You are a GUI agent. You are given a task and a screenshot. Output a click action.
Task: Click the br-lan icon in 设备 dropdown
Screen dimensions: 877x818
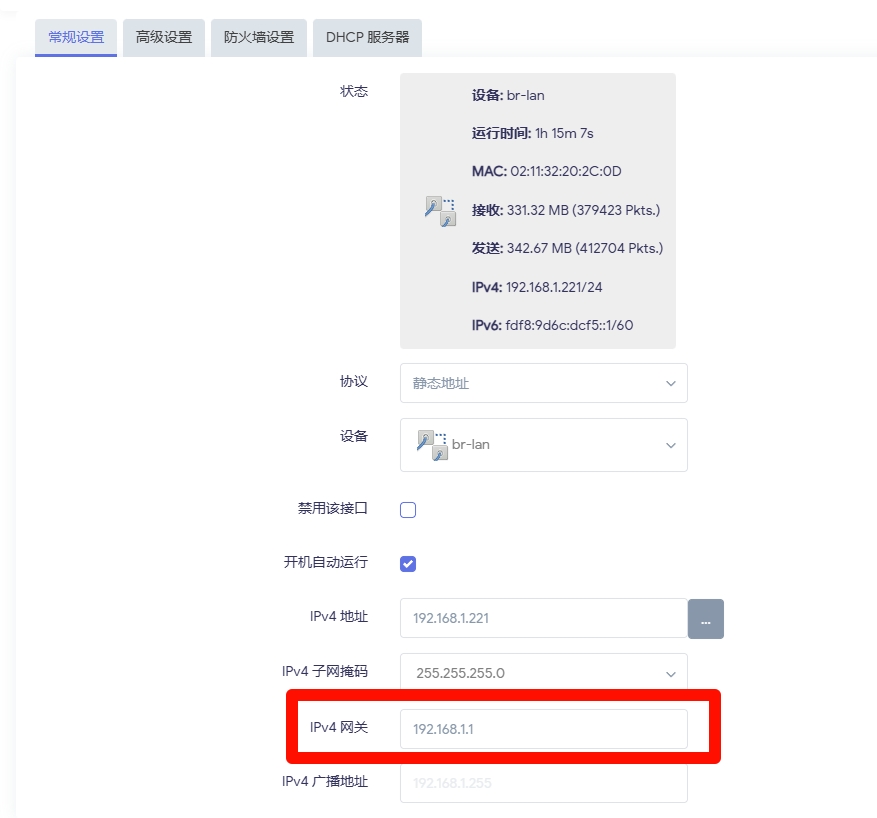point(432,445)
